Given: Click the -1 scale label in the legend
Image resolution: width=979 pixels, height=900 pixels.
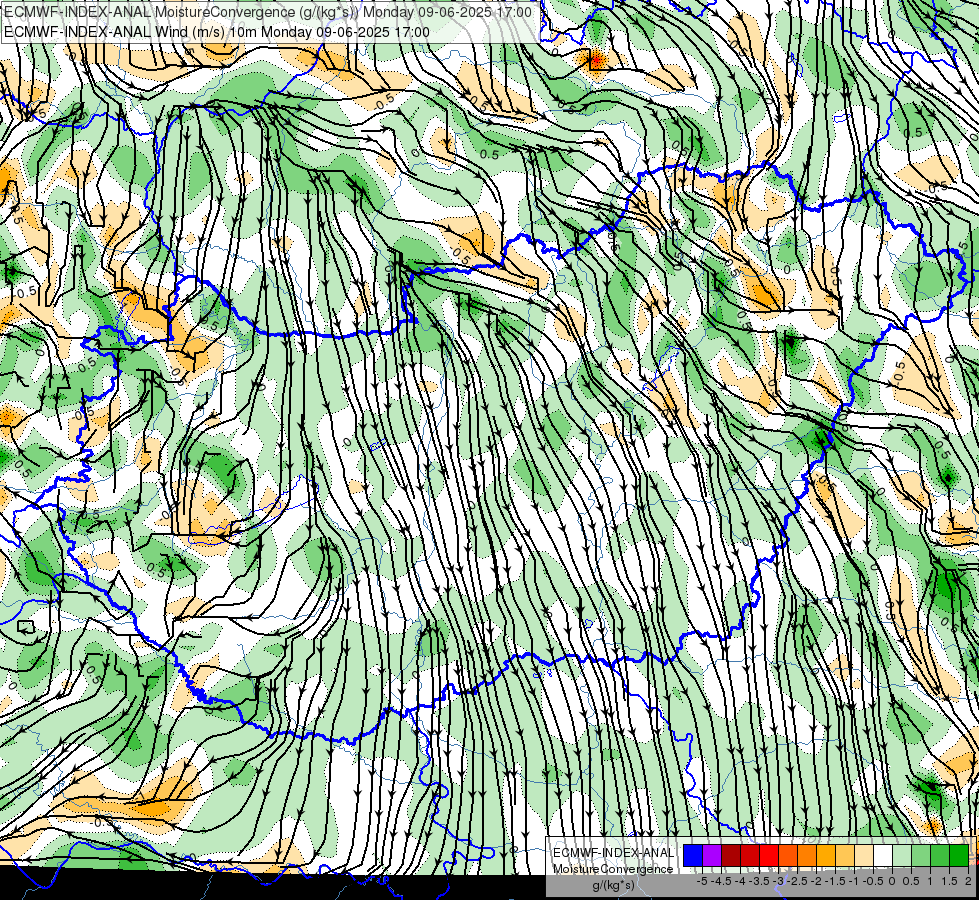Looking at the screenshot, I should [854, 881].
